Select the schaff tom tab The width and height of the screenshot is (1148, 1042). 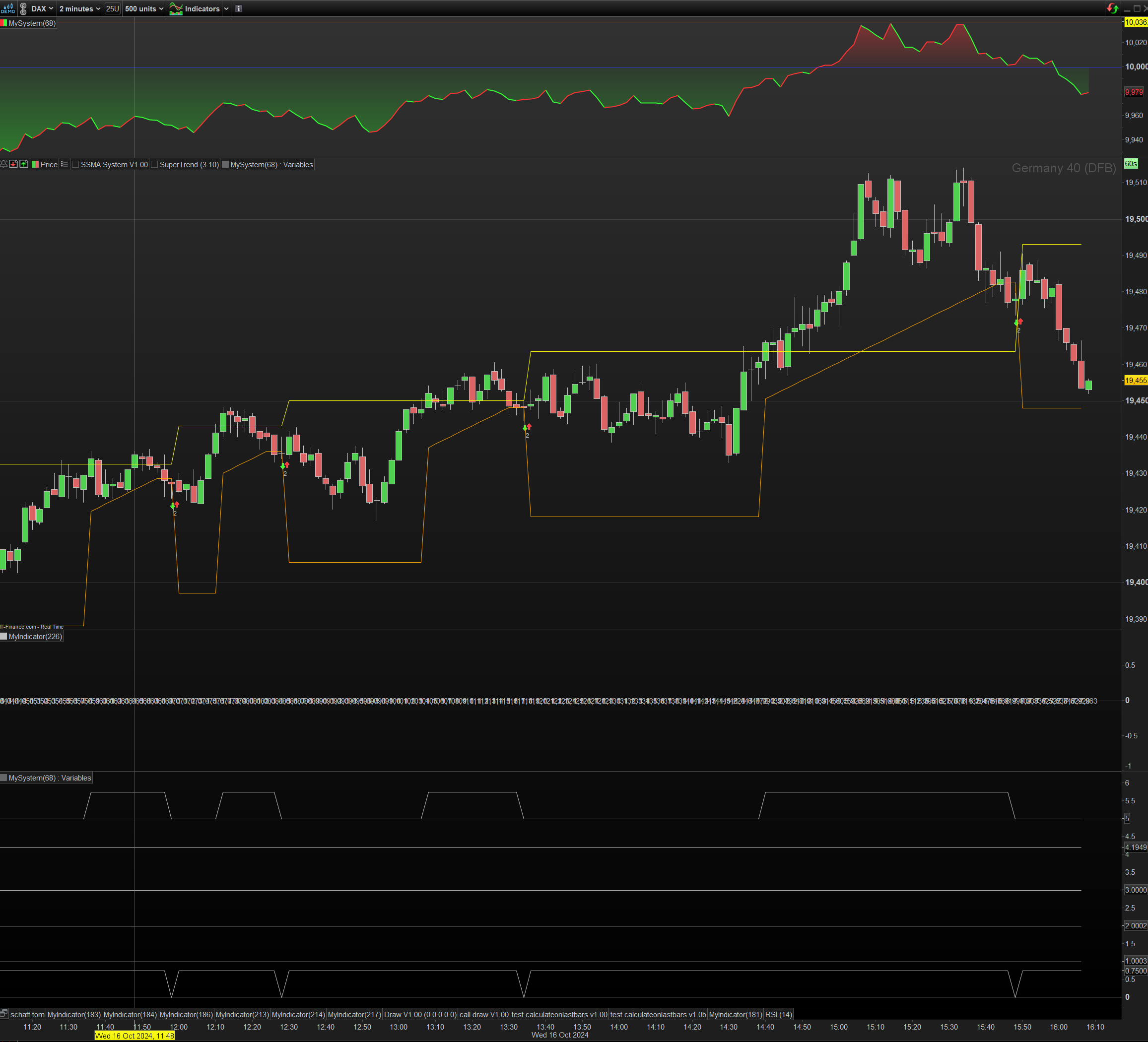pos(27,1014)
